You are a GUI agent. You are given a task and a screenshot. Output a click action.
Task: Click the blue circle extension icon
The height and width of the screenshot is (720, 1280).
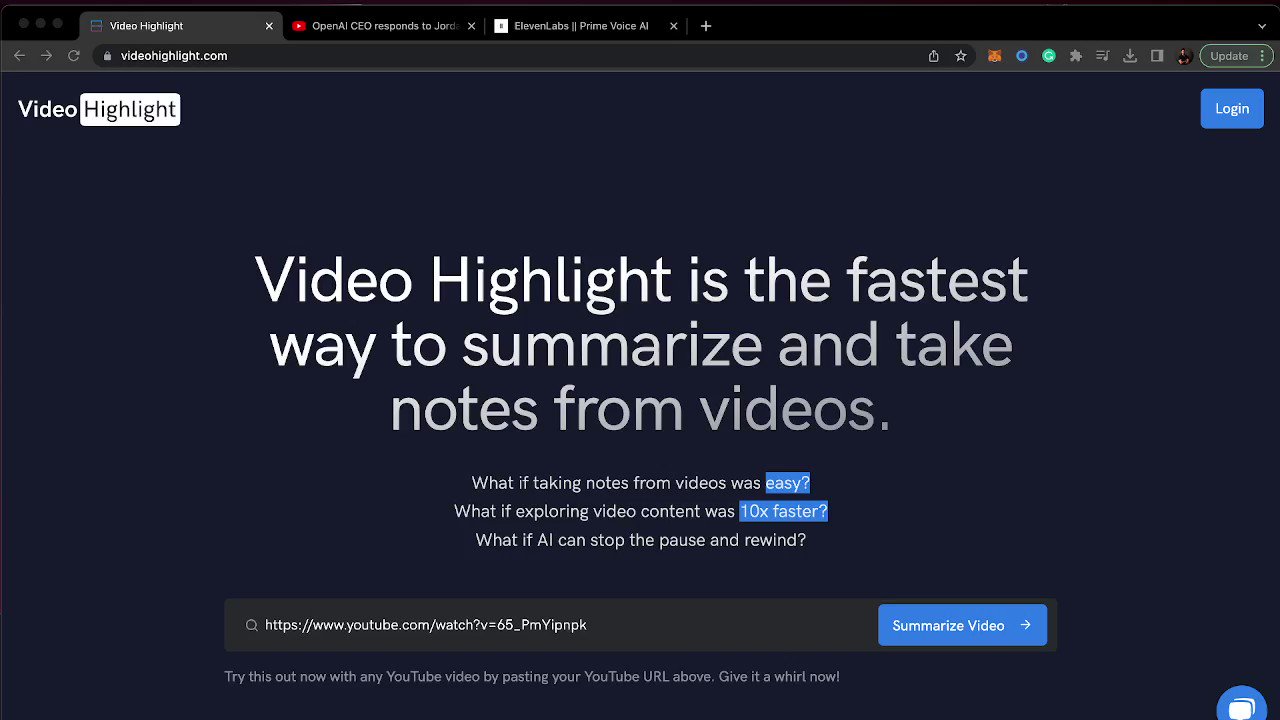(1022, 56)
